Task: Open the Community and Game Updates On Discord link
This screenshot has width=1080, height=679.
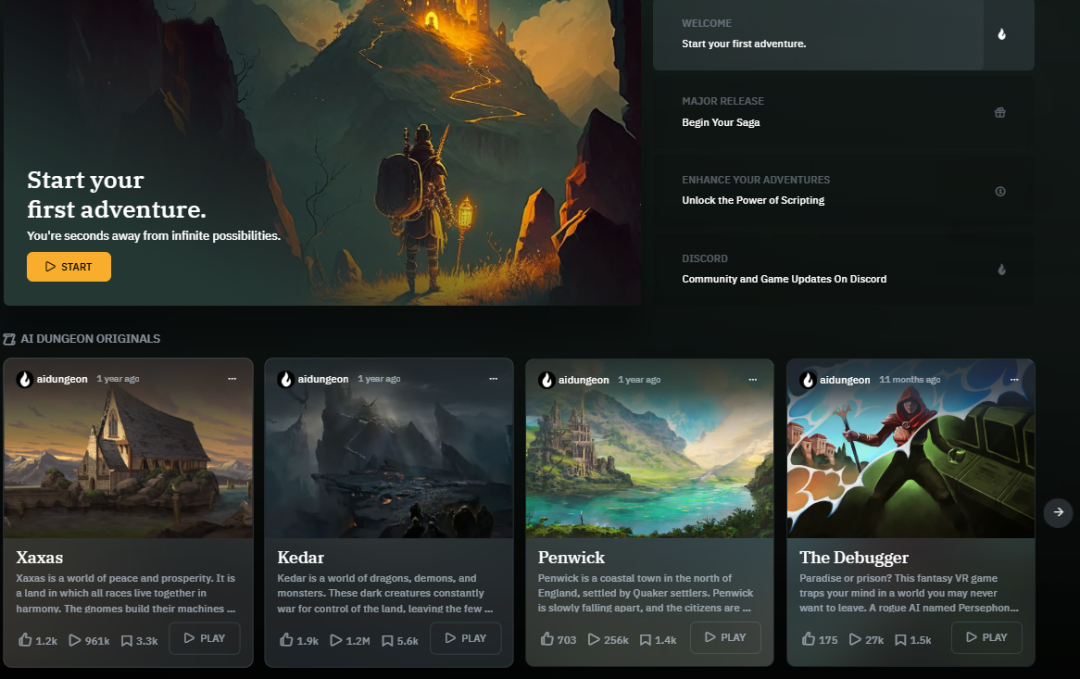Action: click(784, 279)
